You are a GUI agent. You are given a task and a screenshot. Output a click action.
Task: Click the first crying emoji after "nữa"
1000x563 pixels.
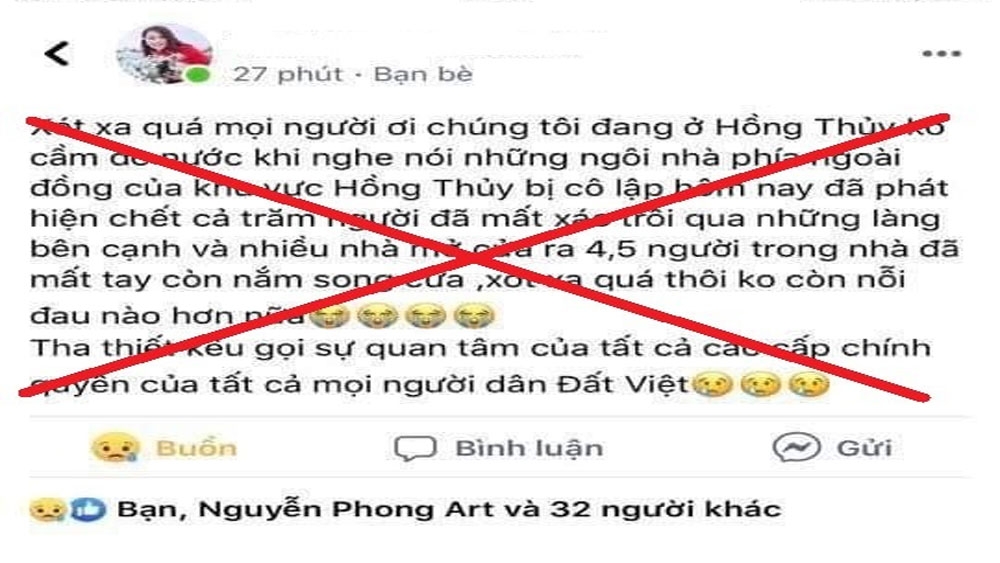click(x=329, y=315)
